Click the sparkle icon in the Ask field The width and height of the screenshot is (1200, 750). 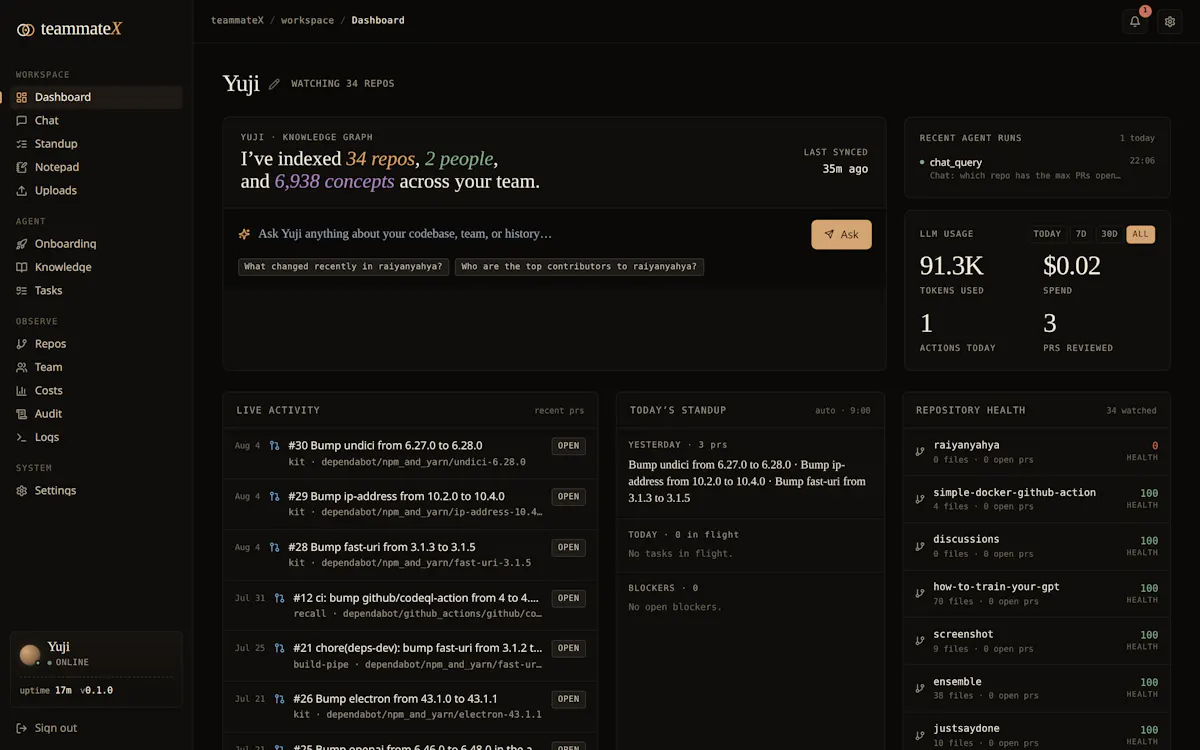tap(244, 234)
